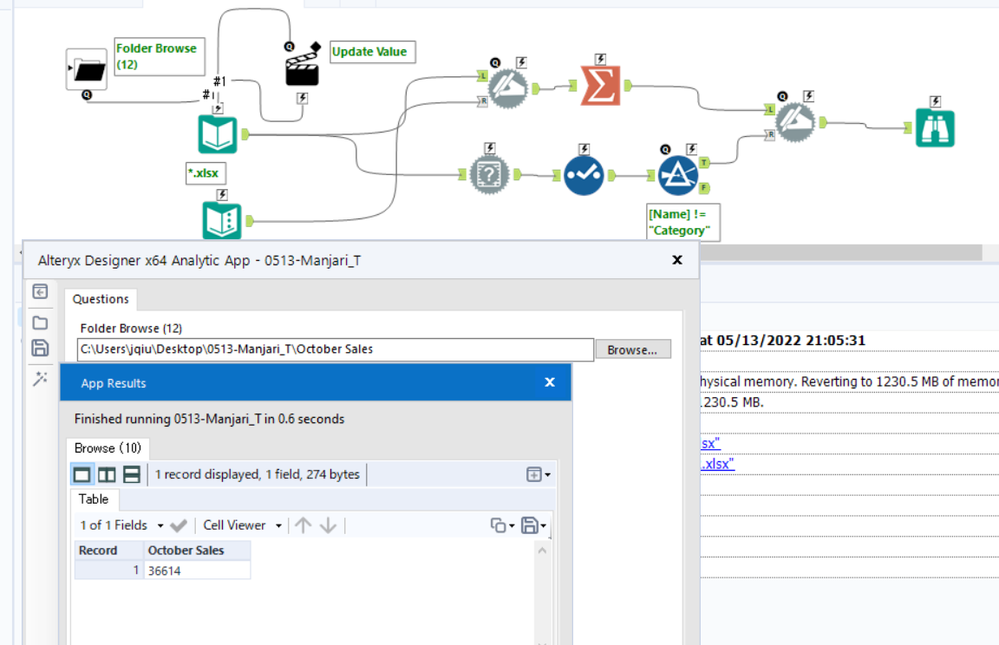The height and width of the screenshot is (645, 999).
Task: Click the collapse panel arrow icon in app sidebar
Action: pyautogui.click(x=40, y=291)
